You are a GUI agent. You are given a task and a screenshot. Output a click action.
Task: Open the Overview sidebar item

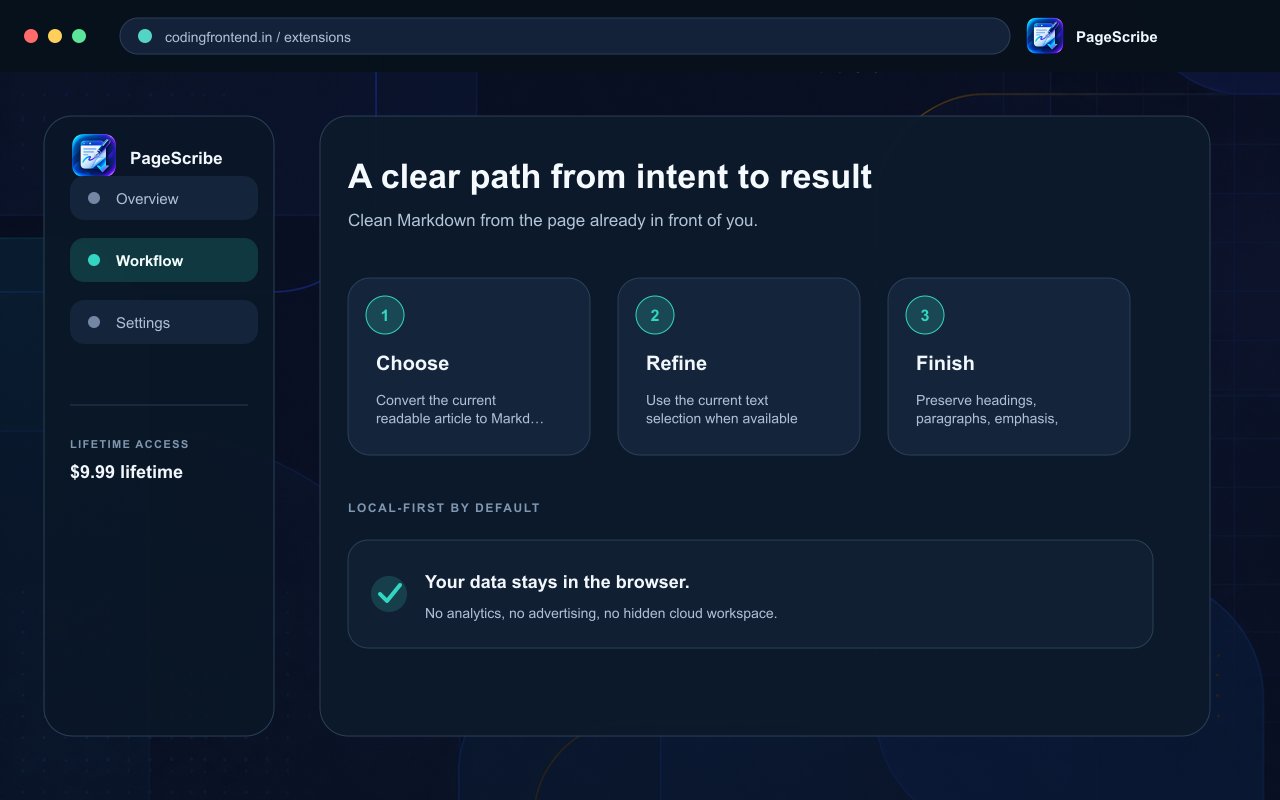tap(164, 198)
